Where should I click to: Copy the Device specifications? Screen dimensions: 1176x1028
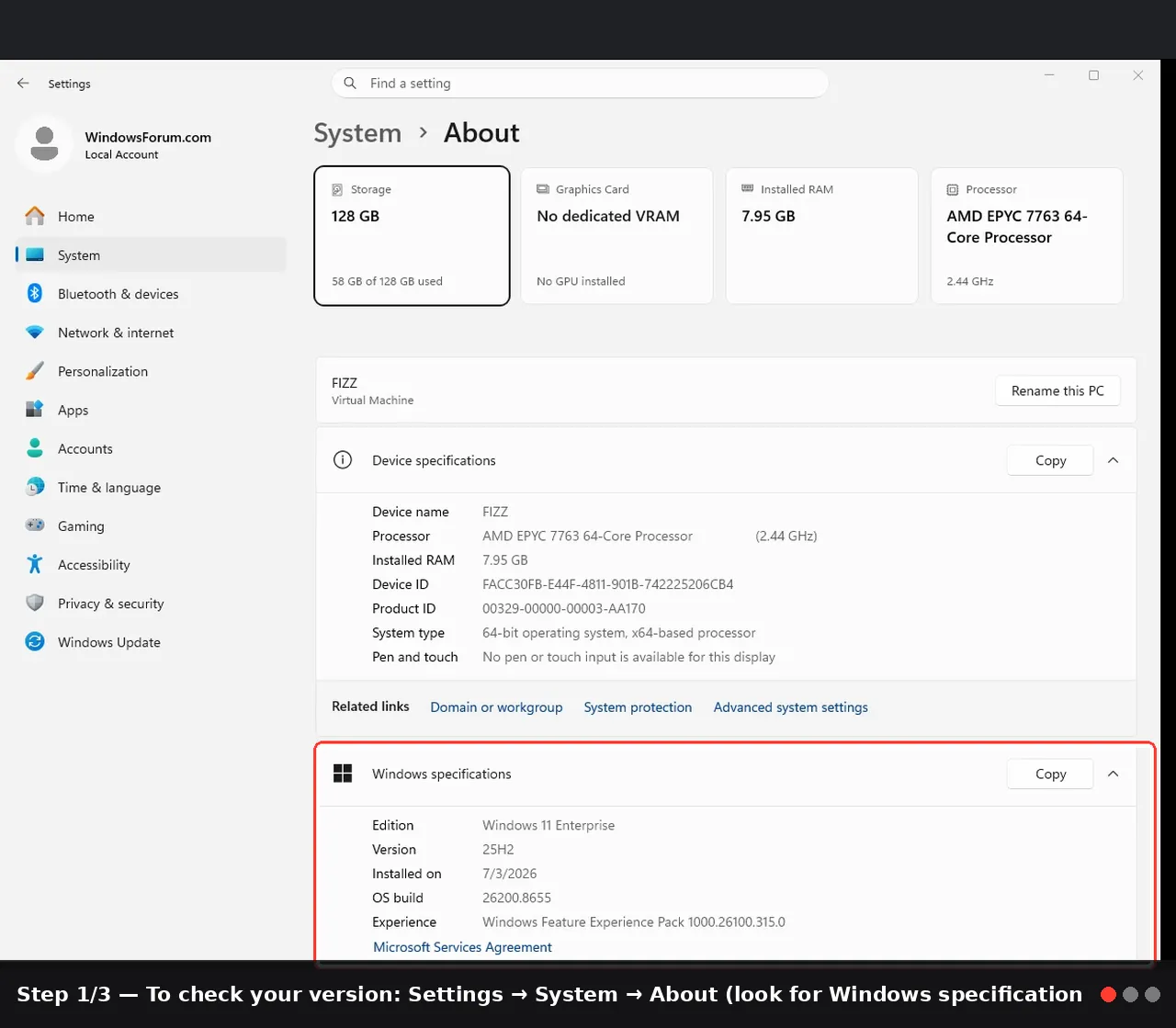(1050, 460)
